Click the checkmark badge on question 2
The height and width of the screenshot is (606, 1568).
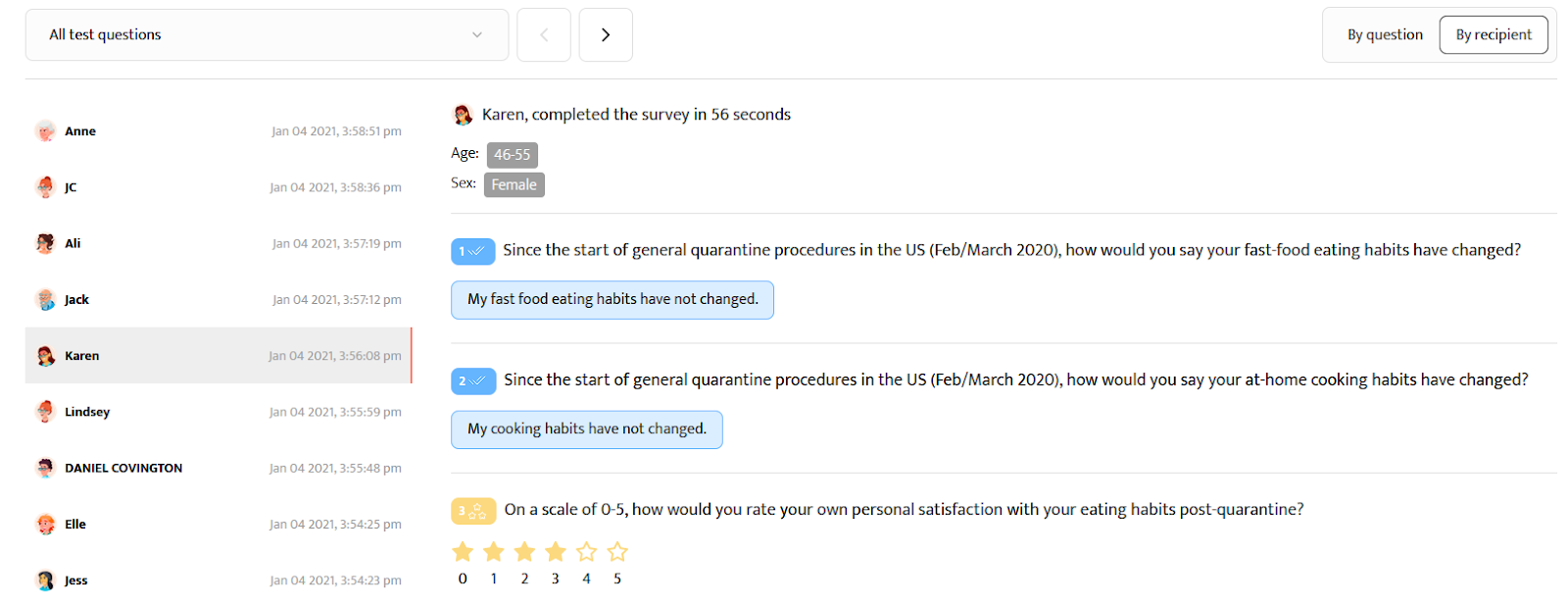(473, 380)
